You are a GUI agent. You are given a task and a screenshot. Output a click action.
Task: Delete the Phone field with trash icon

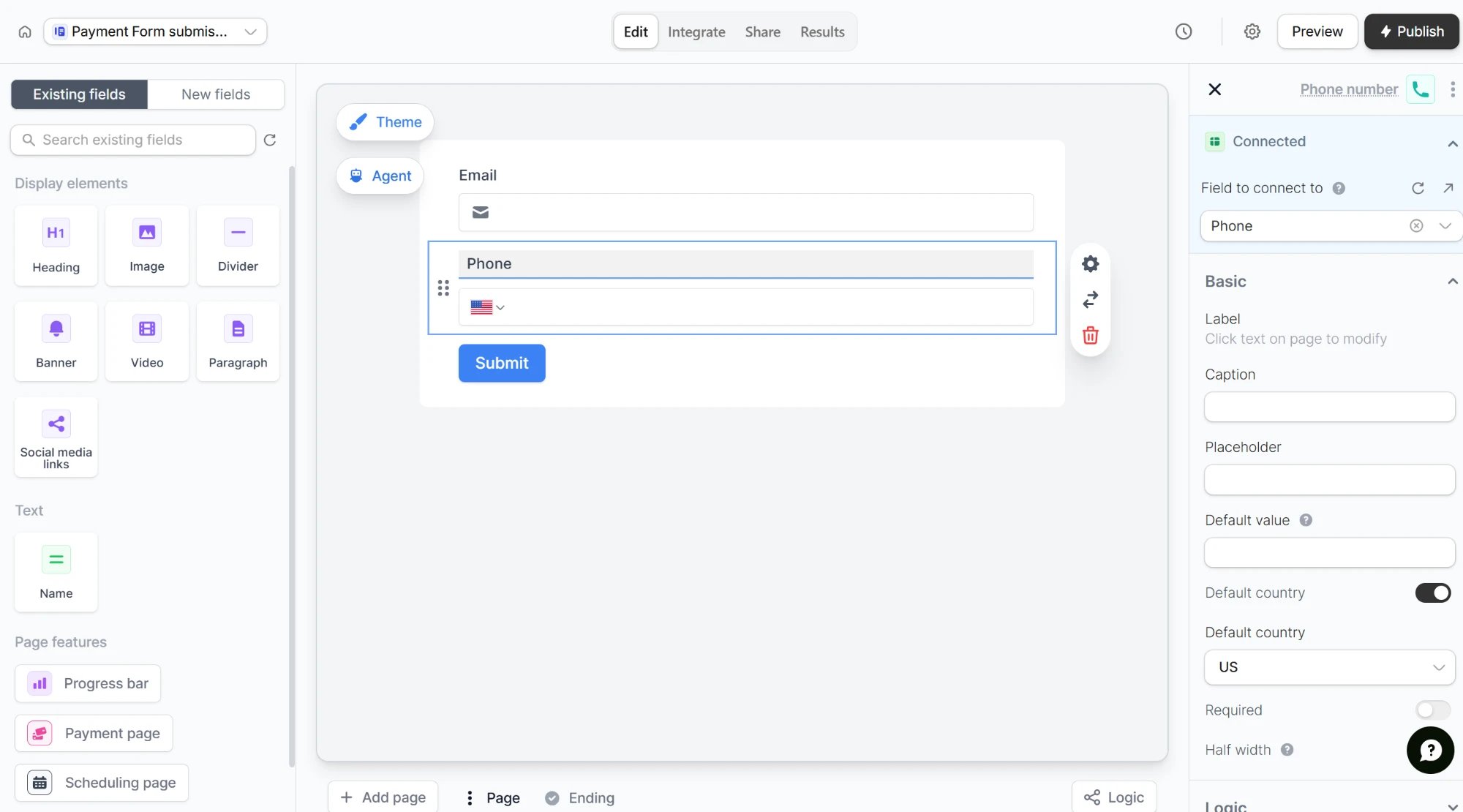click(1090, 335)
